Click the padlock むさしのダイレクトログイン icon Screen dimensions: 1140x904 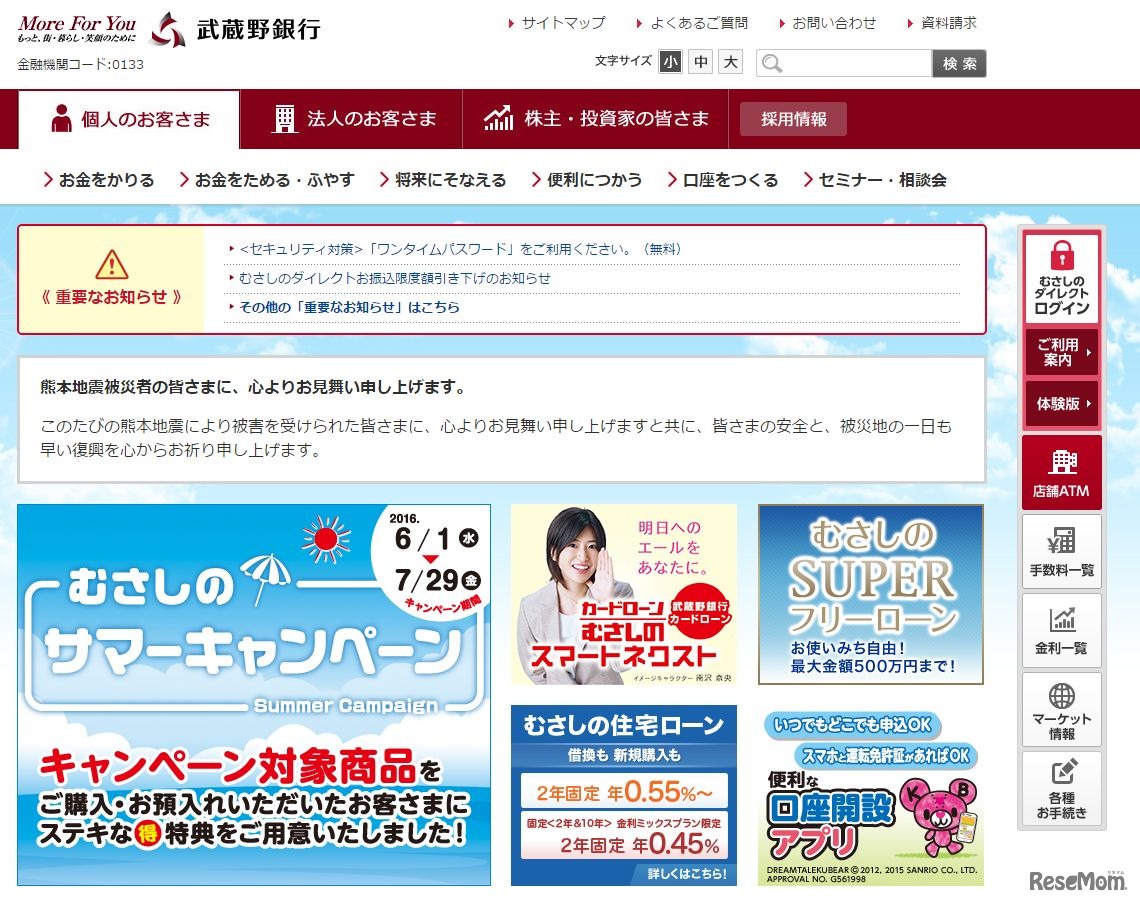coord(1061,256)
